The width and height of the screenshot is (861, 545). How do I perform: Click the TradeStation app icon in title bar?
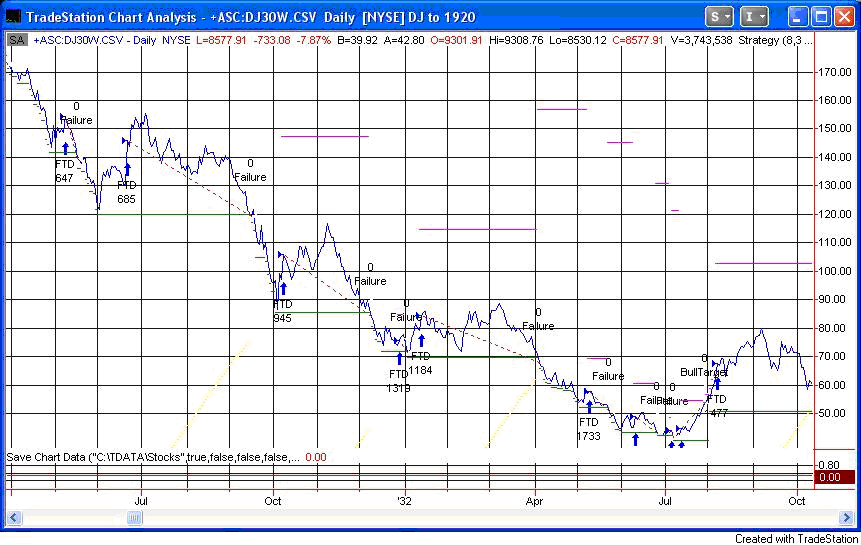coord(12,17)
